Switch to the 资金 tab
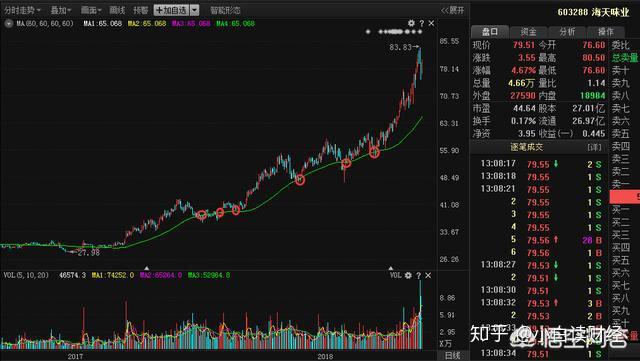The height and width of the screenshot is (361, 640). coord(528,31)
